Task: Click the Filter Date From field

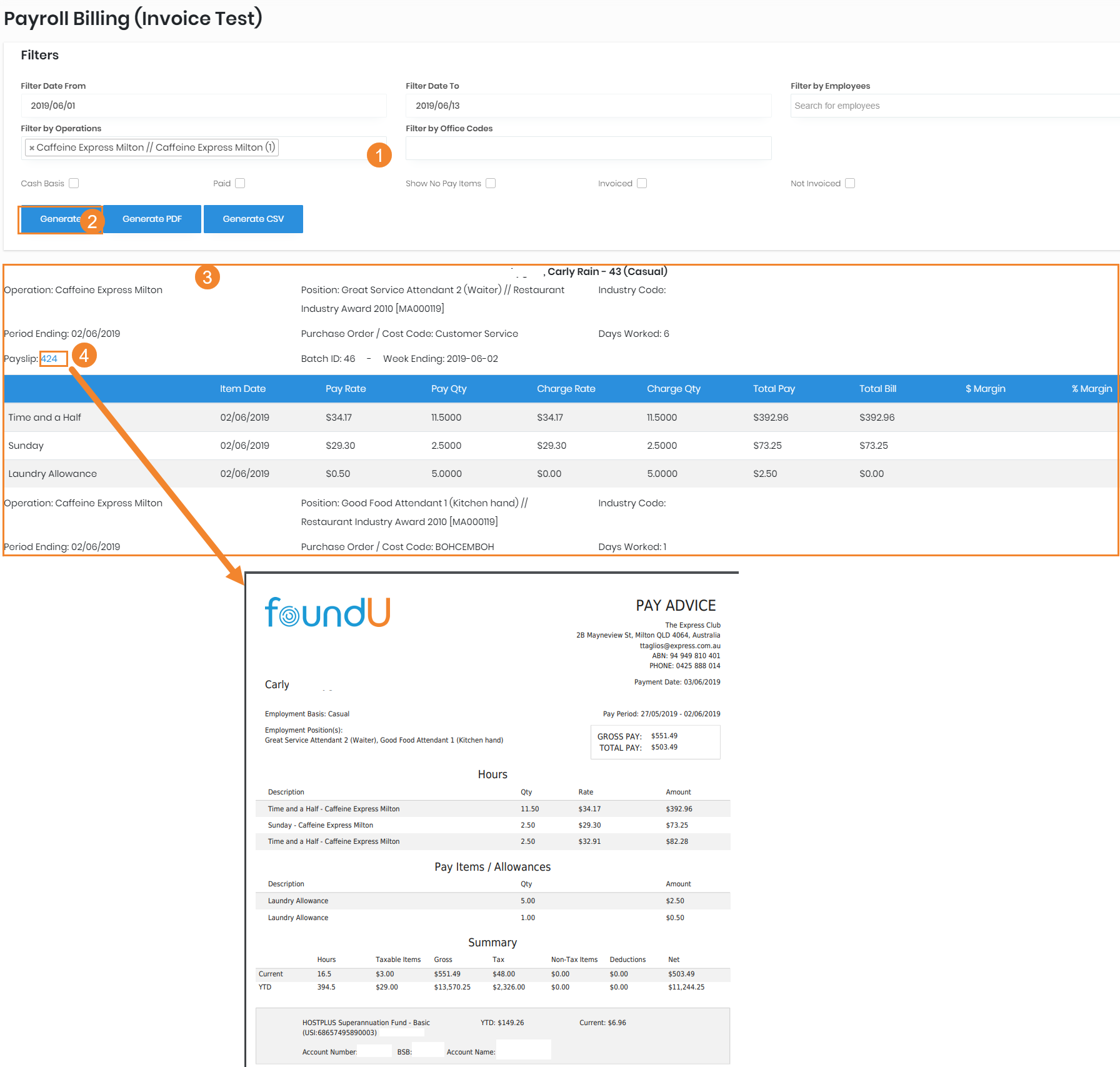Action: point(204,106)
